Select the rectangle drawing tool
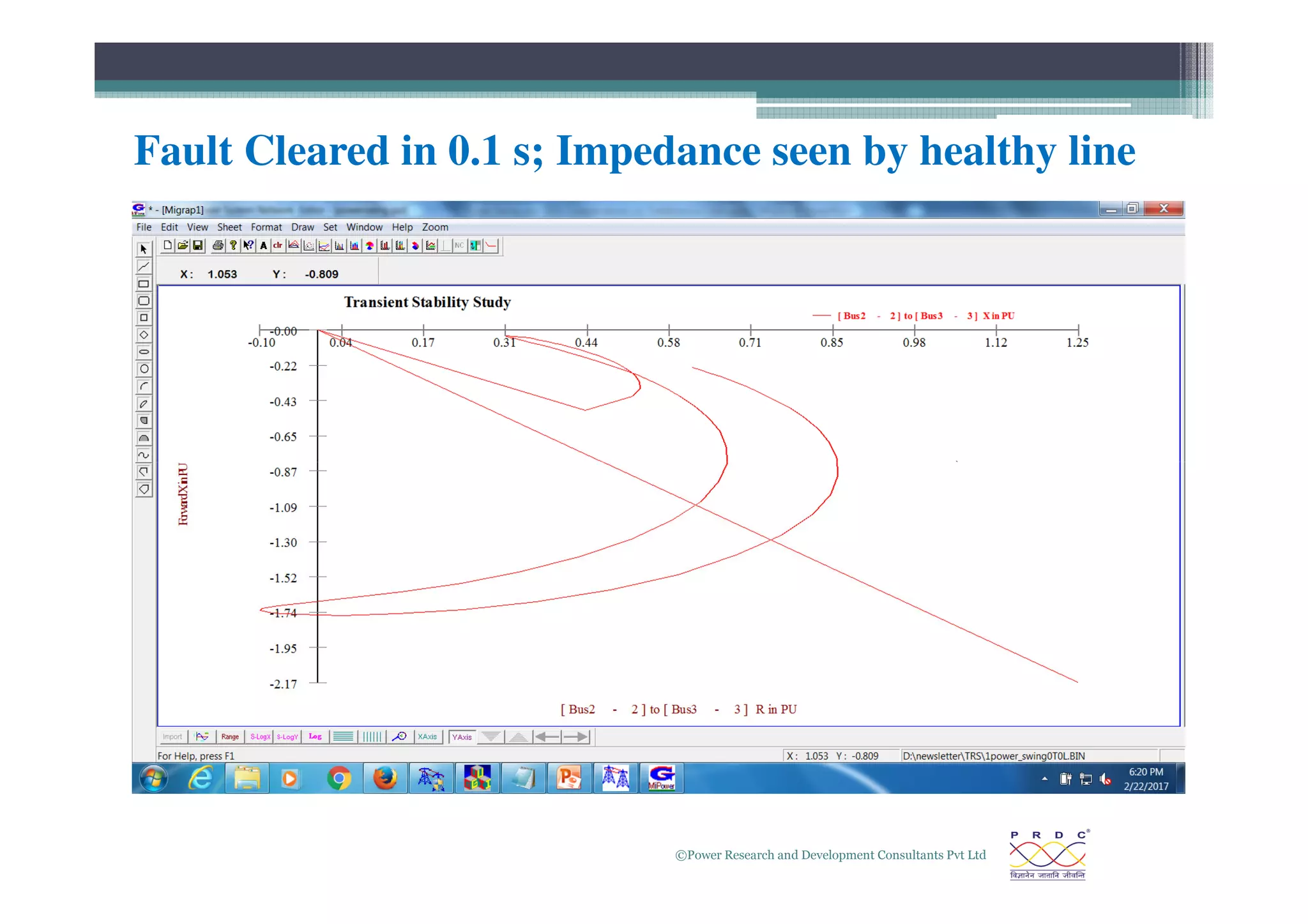Viewport: 1308px width, 924px height. point(144,284)
